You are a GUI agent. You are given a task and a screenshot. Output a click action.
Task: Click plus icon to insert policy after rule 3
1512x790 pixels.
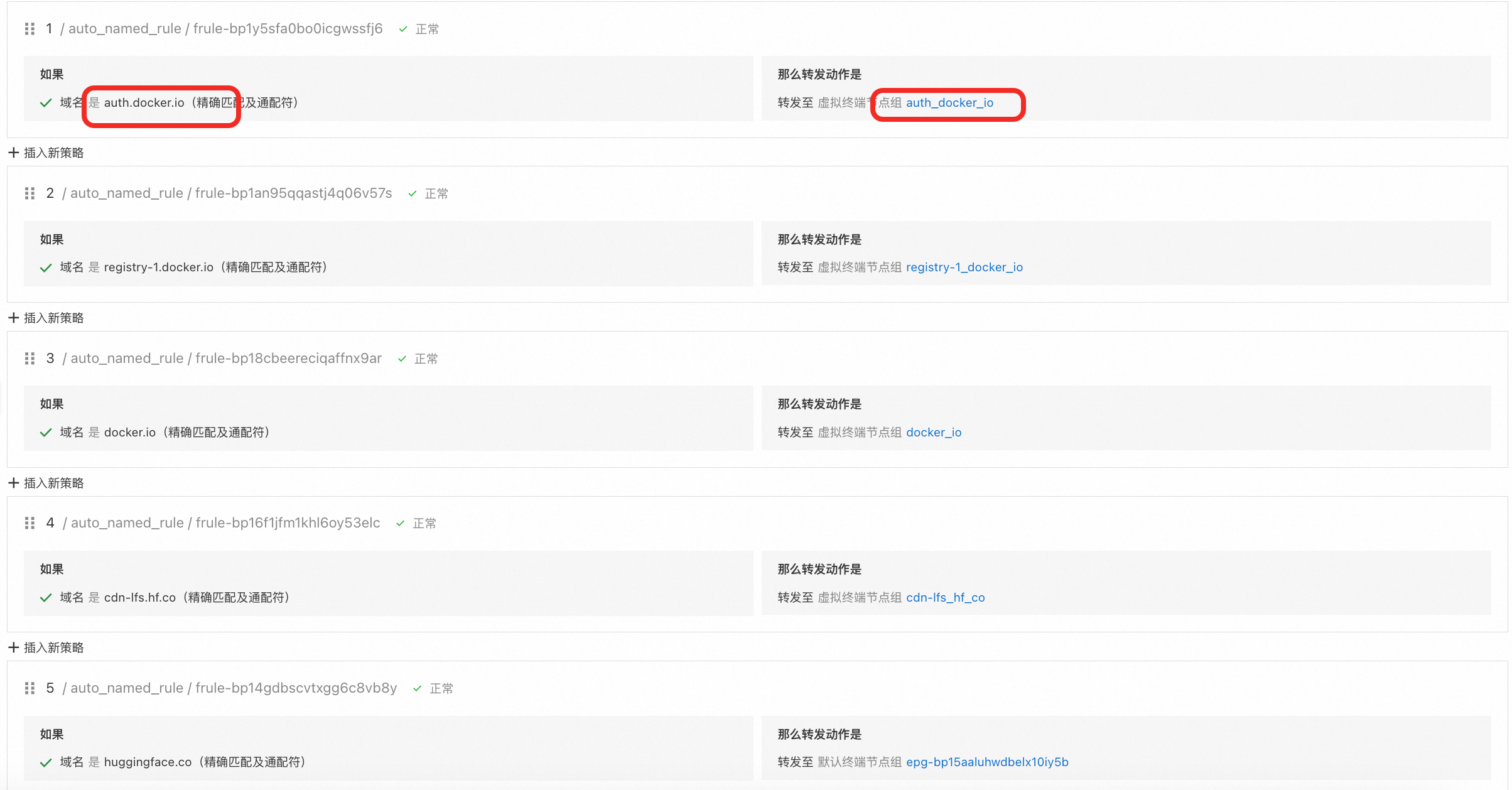(14, 483)
